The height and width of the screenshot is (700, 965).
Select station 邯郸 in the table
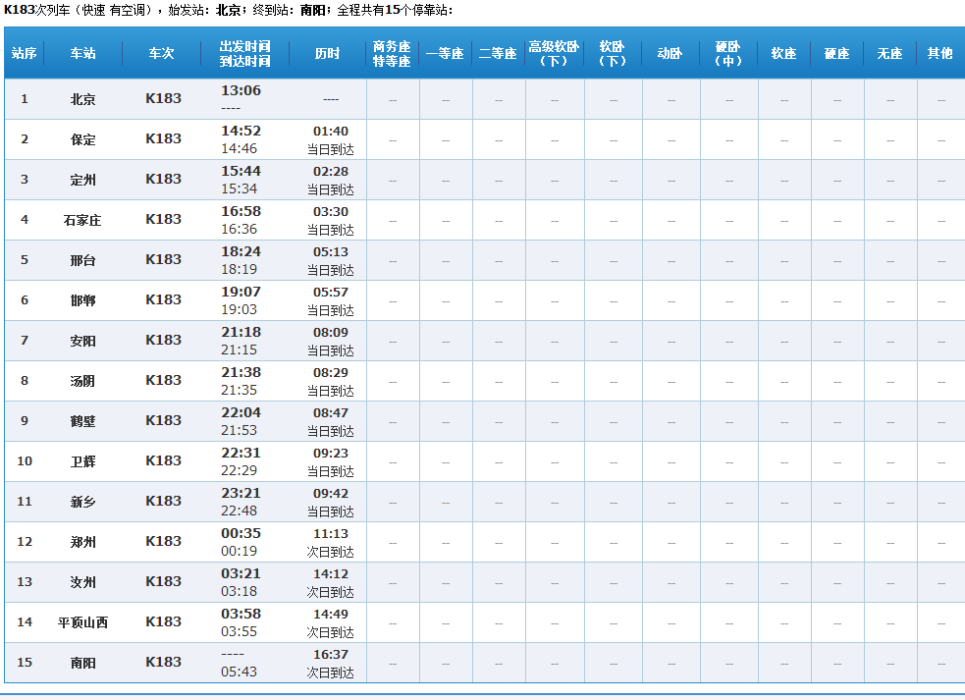pos(83,300)
